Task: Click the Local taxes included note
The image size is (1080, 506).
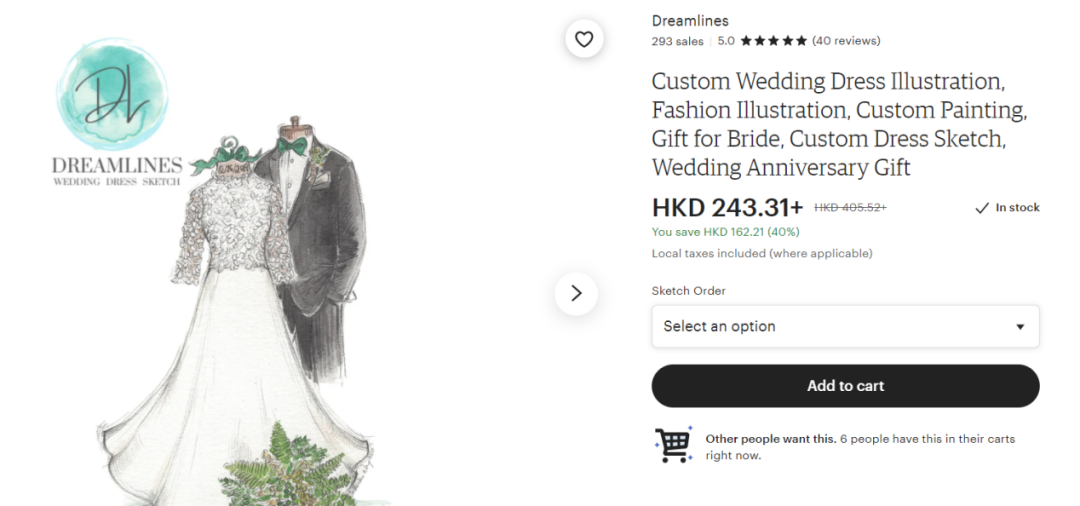Action: [x=762, y=253]
